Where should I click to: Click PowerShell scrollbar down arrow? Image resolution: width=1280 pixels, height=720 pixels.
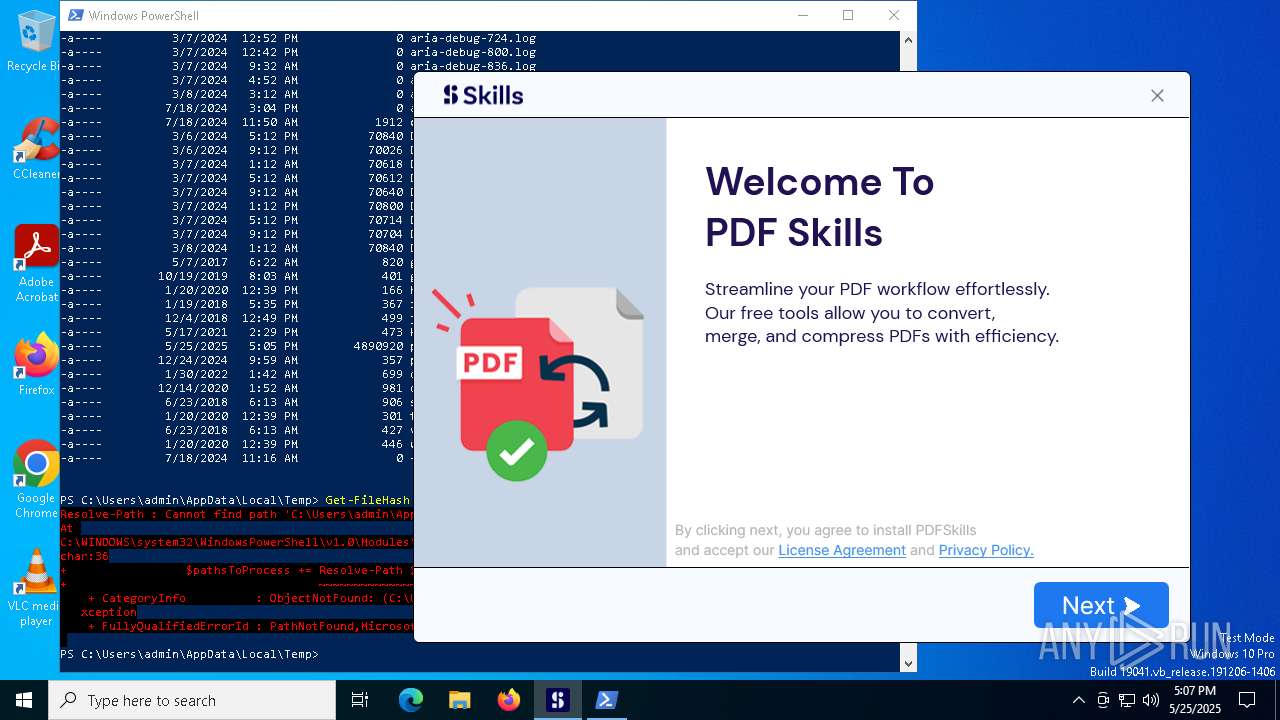(908, 663)
